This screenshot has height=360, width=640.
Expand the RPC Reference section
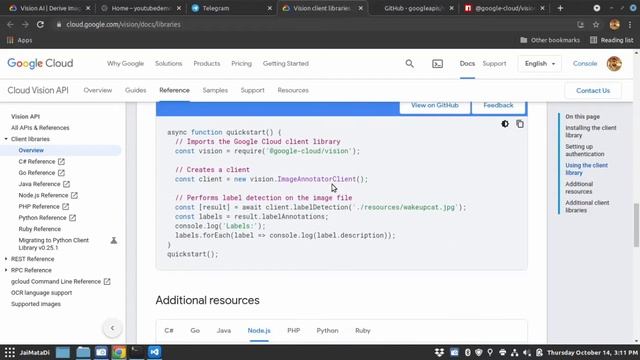6,270
